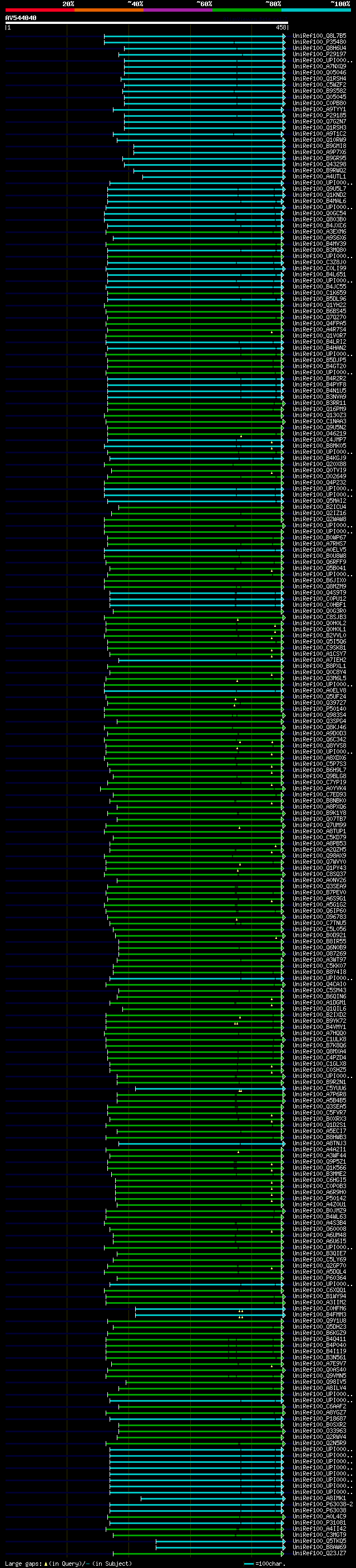The height and width of the screenshot is (1568, 356).
Task: Click the UniRef100_Q6IP60 label
Action: pyautogui.click(x=319, y=911)
